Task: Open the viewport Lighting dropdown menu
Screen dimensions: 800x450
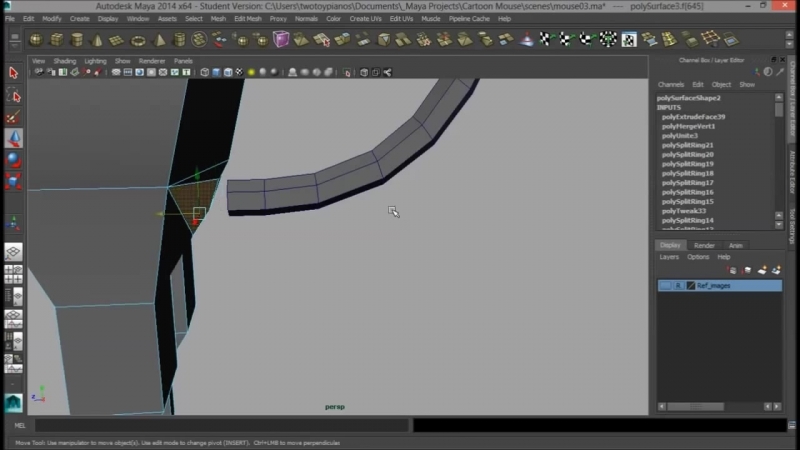Action: coord(95,61)
